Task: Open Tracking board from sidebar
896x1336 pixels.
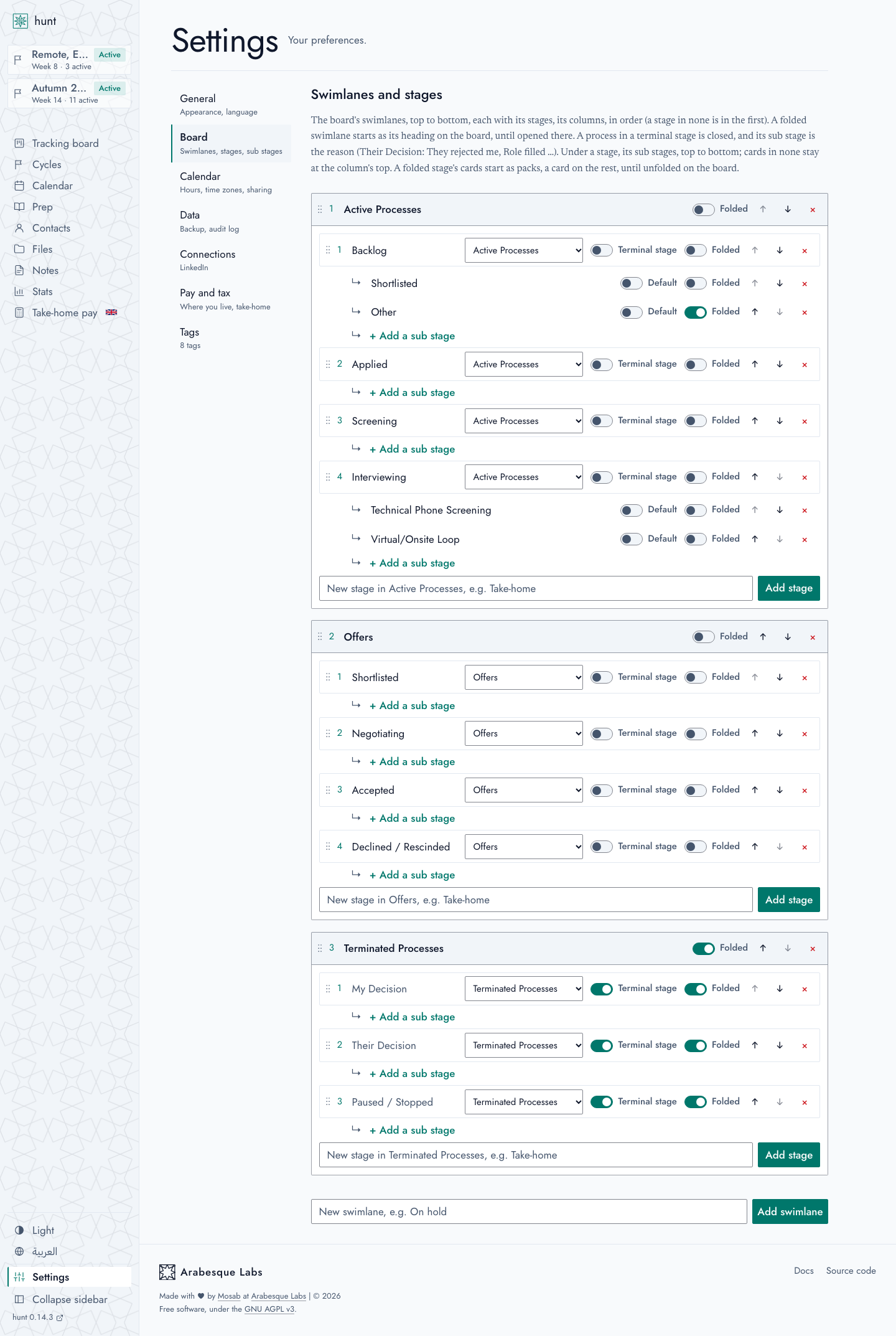Action: pyautogui.click(x=65, y=143)
